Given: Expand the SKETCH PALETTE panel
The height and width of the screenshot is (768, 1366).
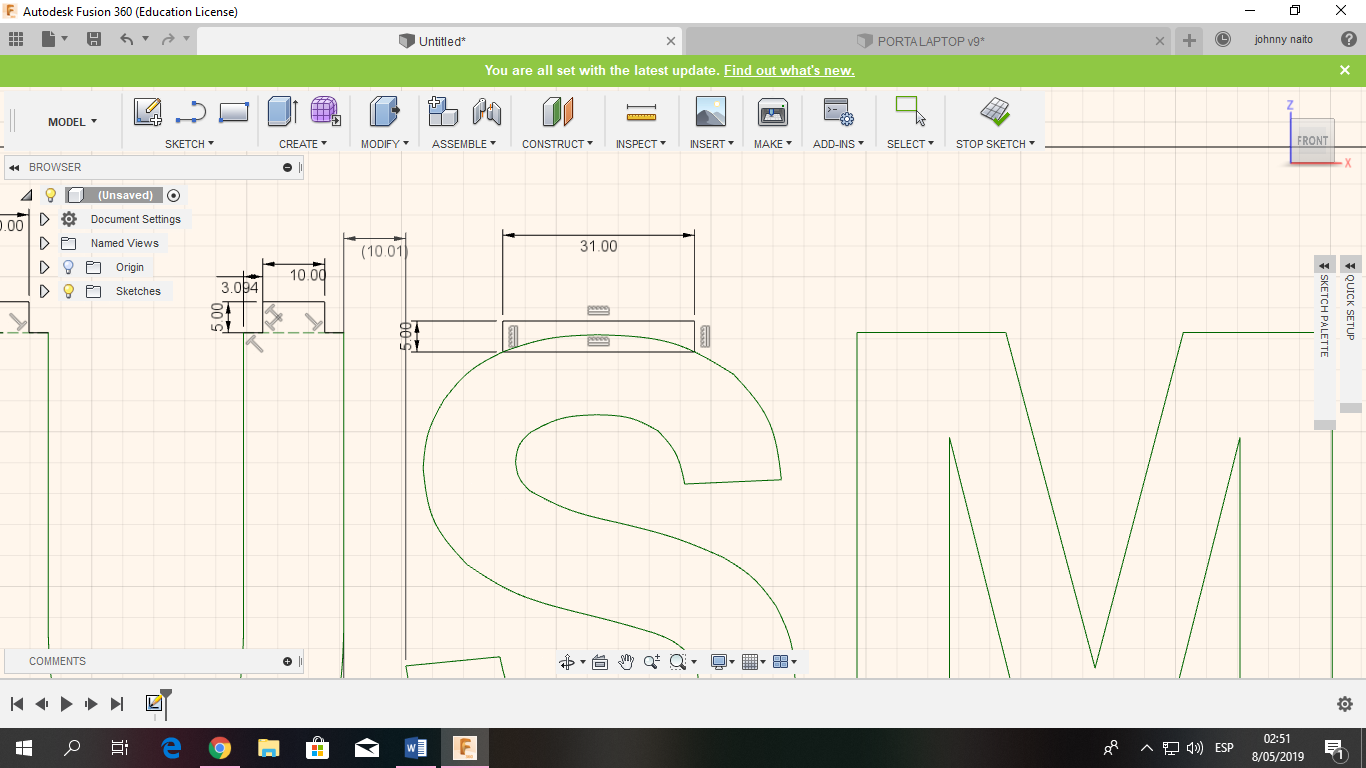Looking at the screenshot, I should (1325, 265).
